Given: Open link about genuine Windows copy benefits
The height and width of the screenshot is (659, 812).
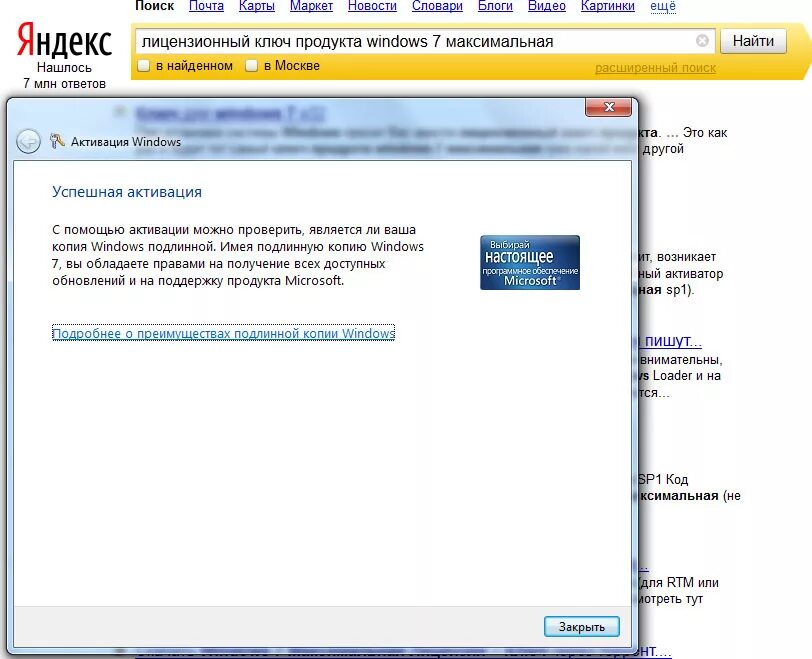Looking at the screenshot, I should click(x=223, y=333).
